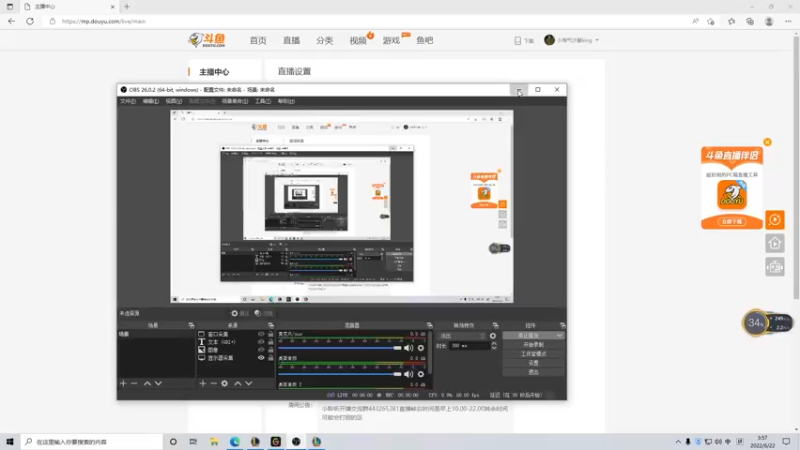Screen dimensions: 800x450
Task: Open the scene transition properties gear
Action: coord(492,336)
